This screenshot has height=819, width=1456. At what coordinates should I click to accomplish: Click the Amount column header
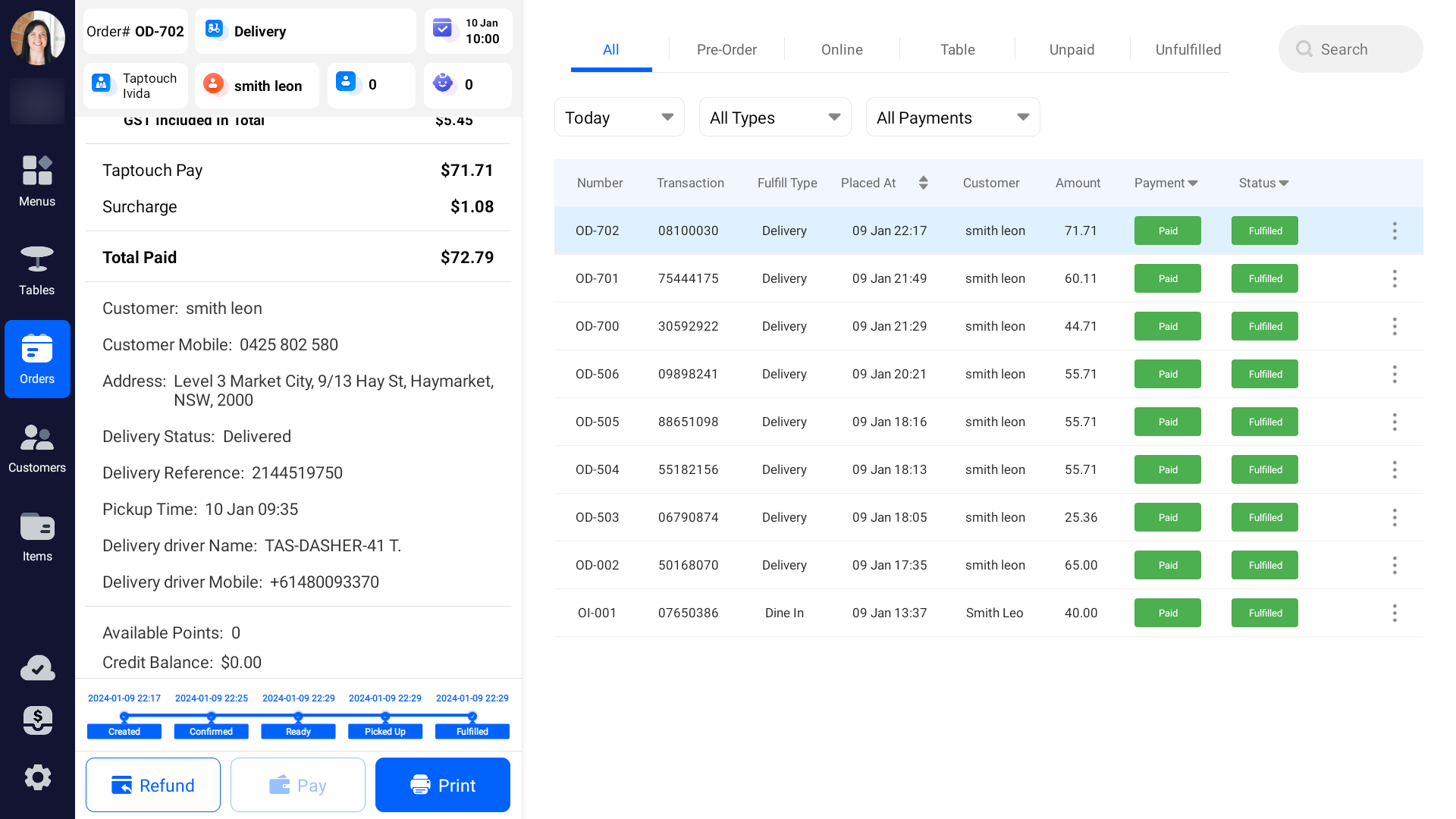pos(1078,183)
